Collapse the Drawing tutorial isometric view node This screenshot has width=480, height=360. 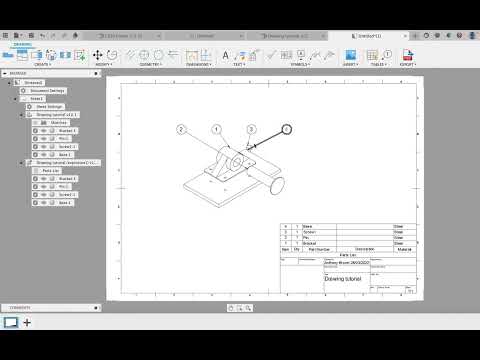[21, 163]
